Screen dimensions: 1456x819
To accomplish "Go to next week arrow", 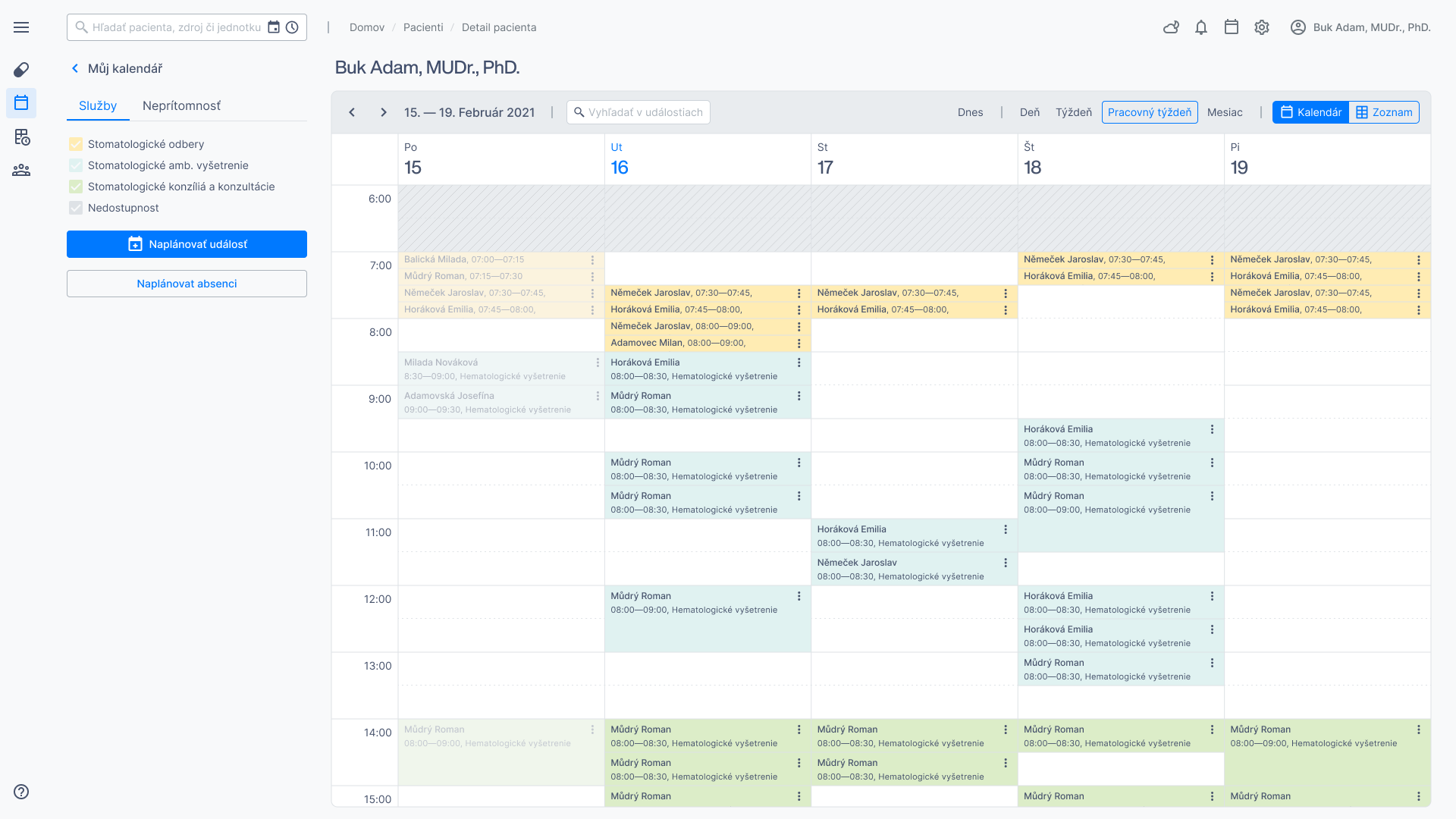I will click(384, 112).
